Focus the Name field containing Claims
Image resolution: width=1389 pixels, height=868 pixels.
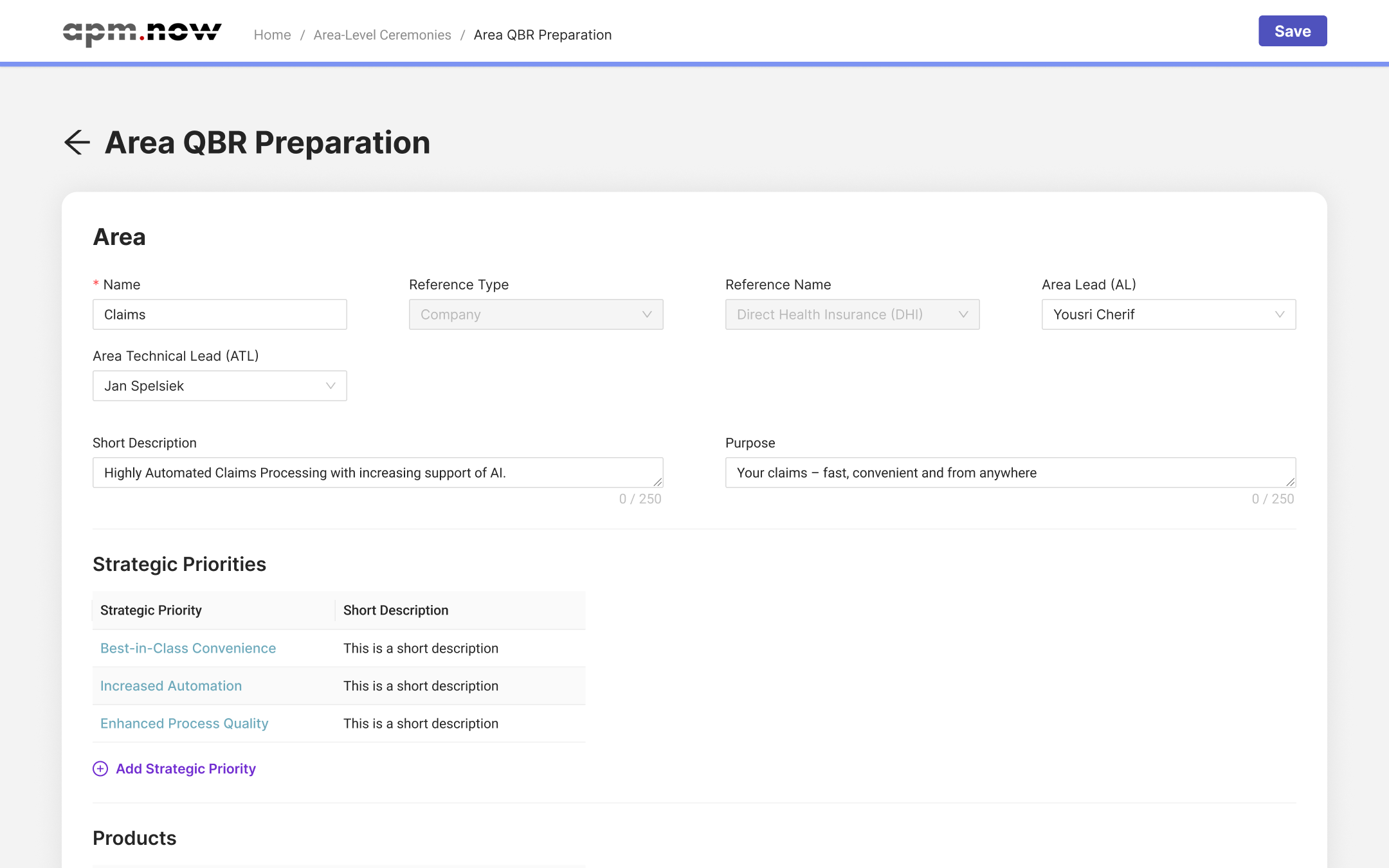coord(219,314)
